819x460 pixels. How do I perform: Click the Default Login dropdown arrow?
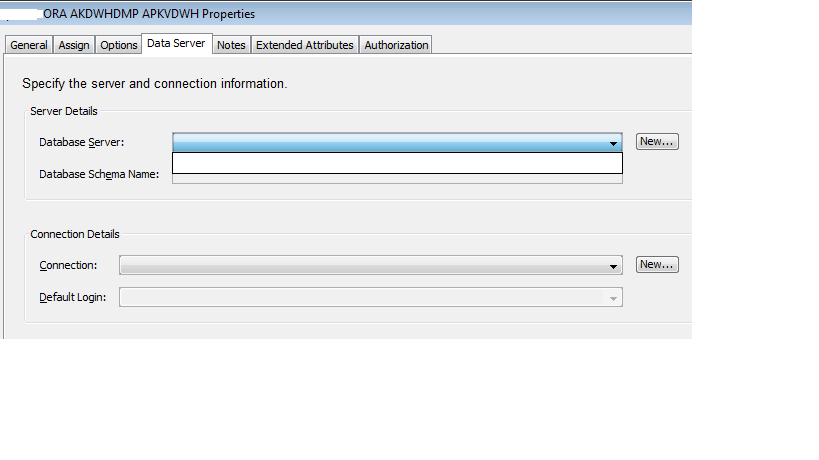613,298
